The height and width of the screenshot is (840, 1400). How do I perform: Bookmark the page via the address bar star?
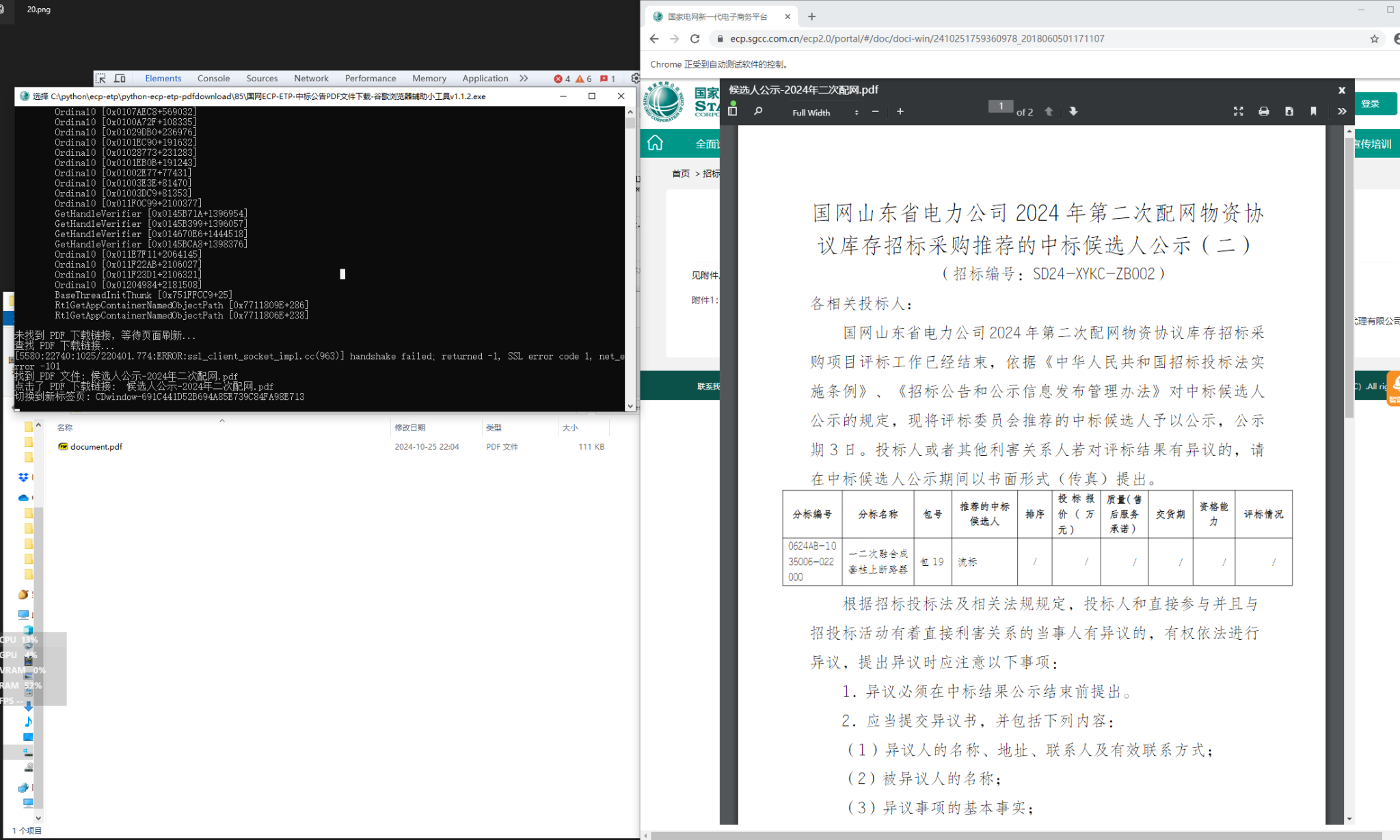[x=1372, y=39]
